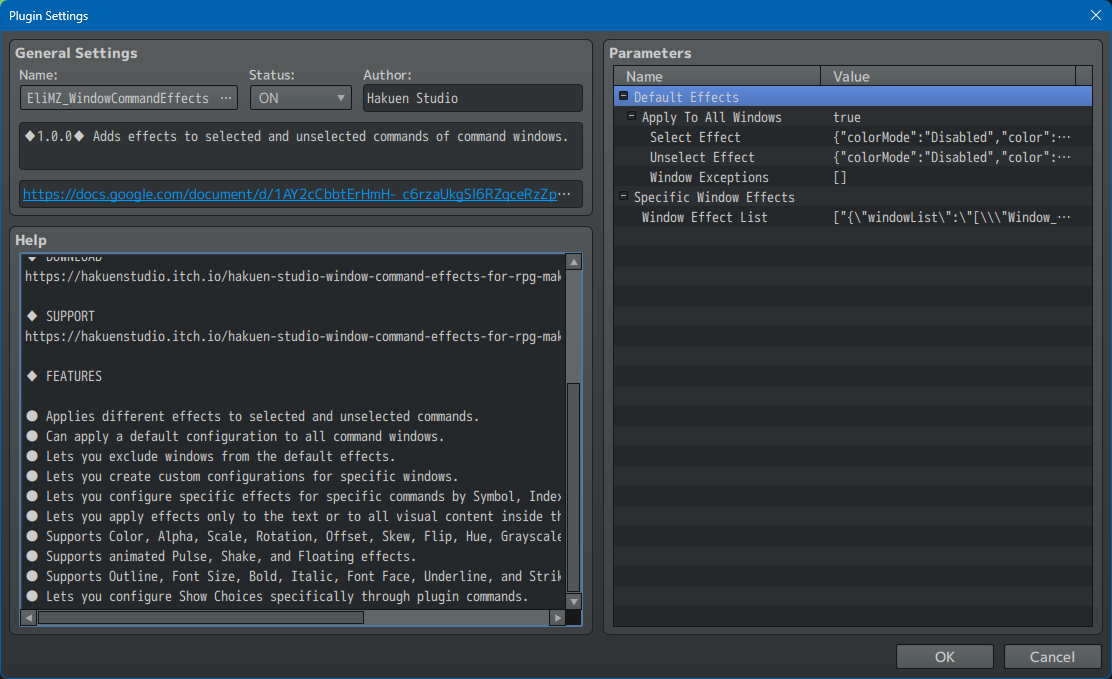Click 'Supports Outline, Font Size, Bold' line
The image size is (1112, 679).
304,576
